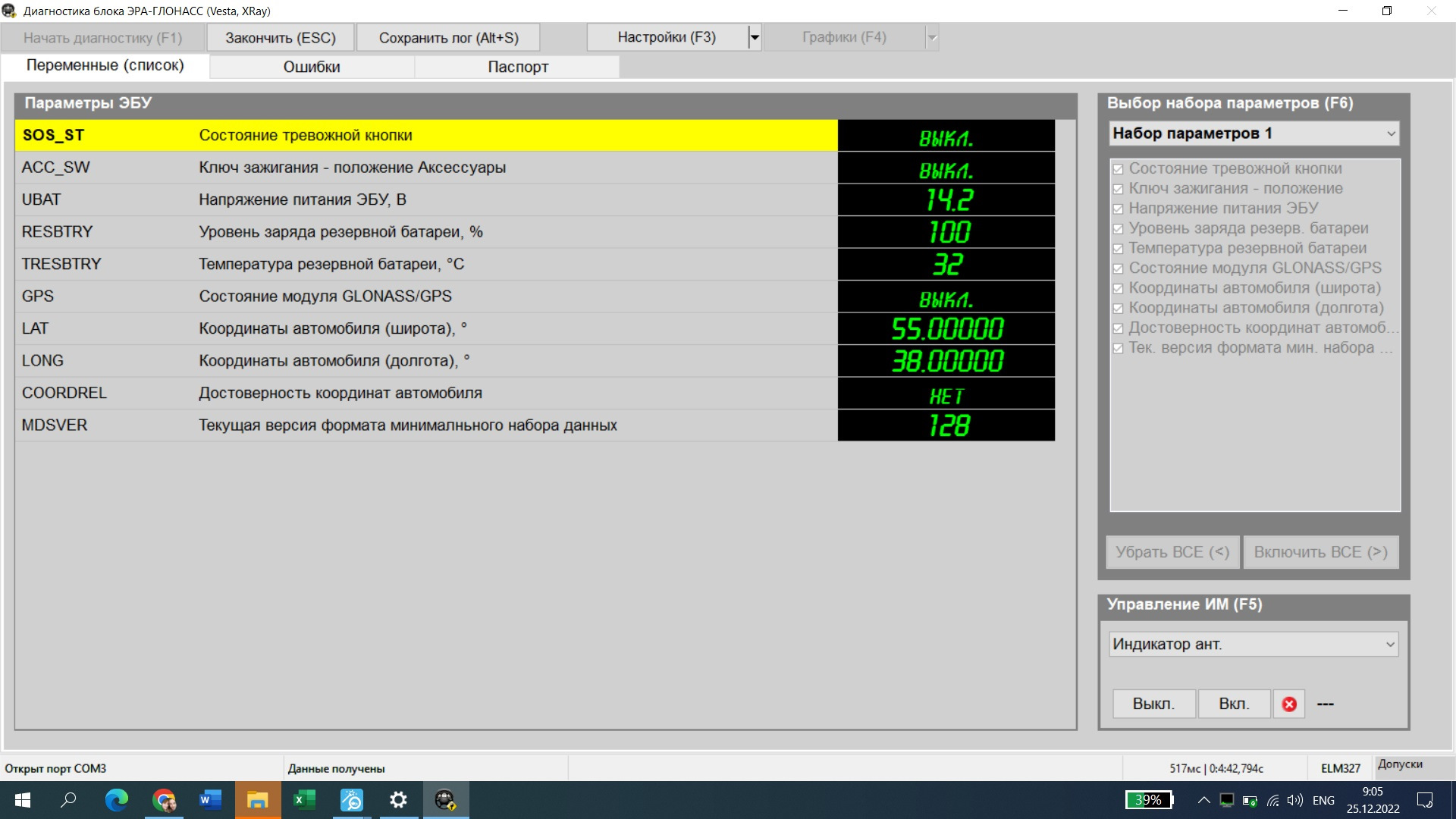Toggle Температура резервной батареи checkbox

coord(1118,249)
